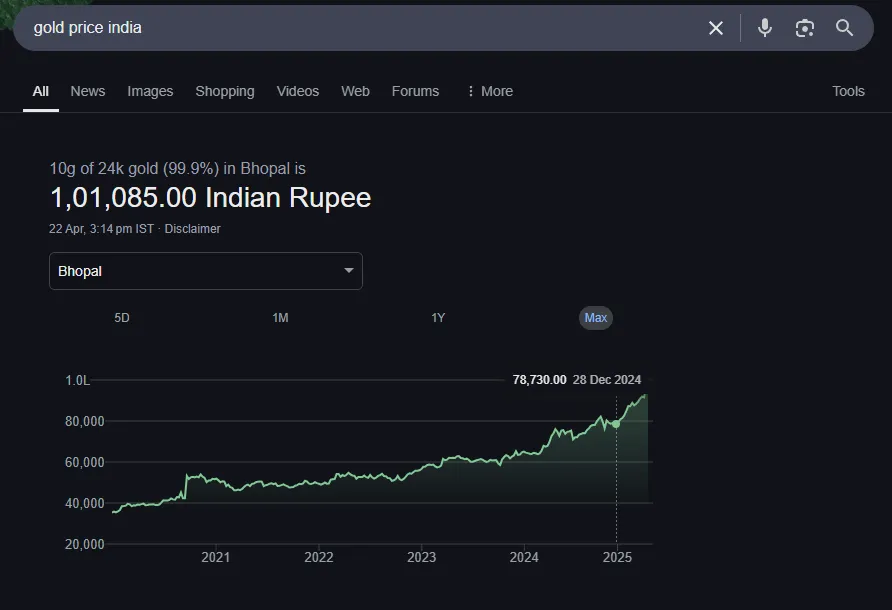
Task: Click the 28 Dec 2024 data point on chart
Action: [x=616, y=424]
